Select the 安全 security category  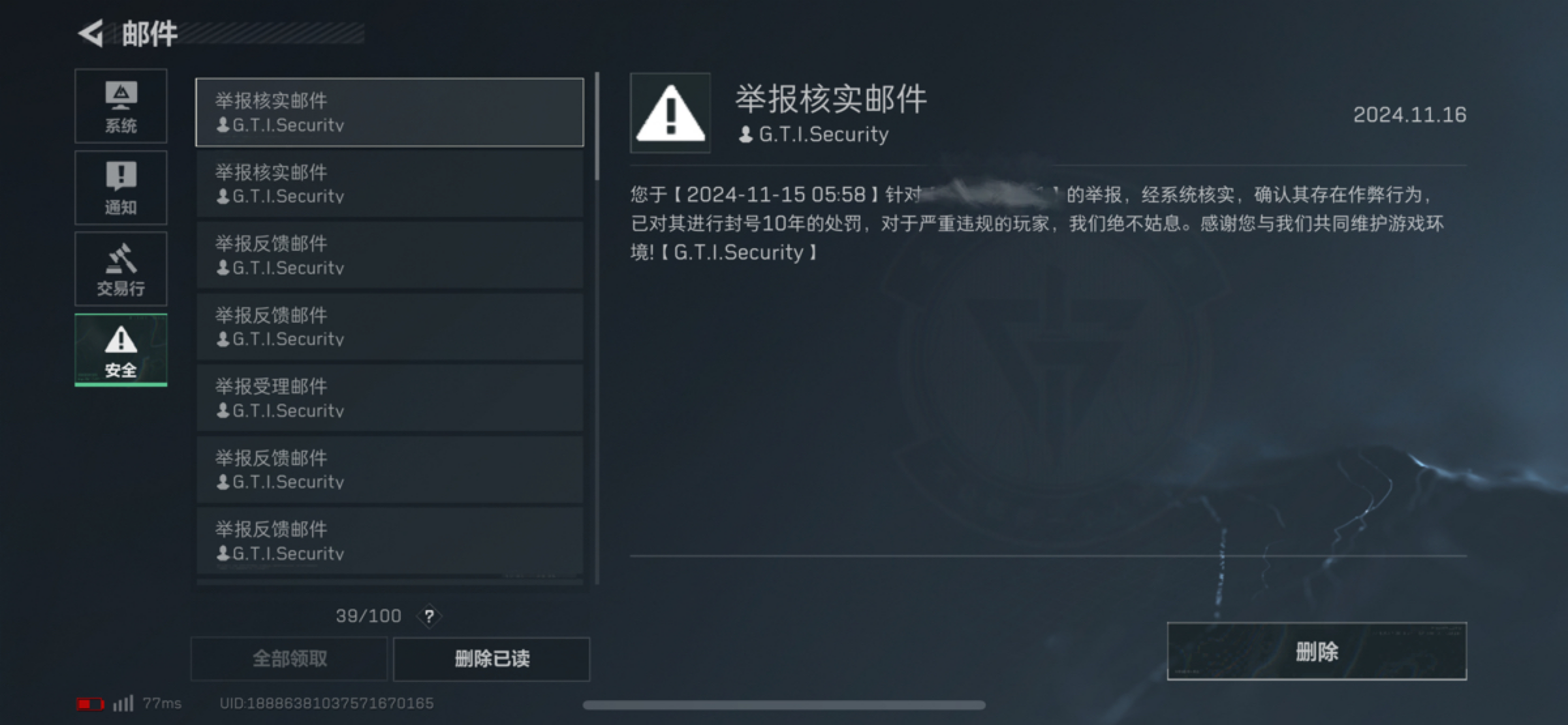(x=121, y=350)
